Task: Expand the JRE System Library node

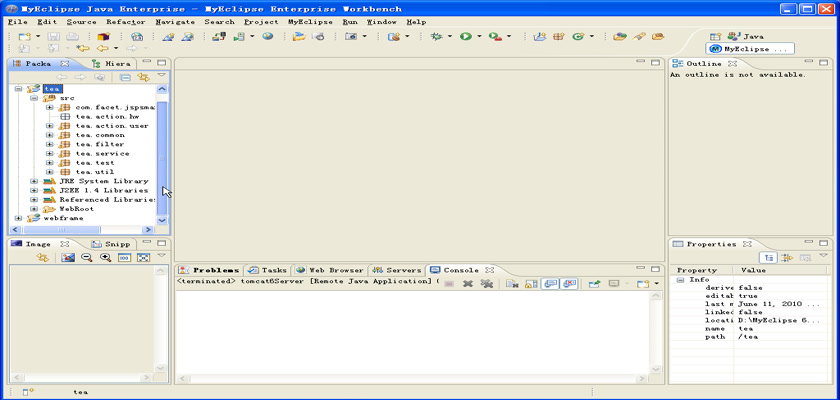Action: pyautogui.click(x=34, y=181)
